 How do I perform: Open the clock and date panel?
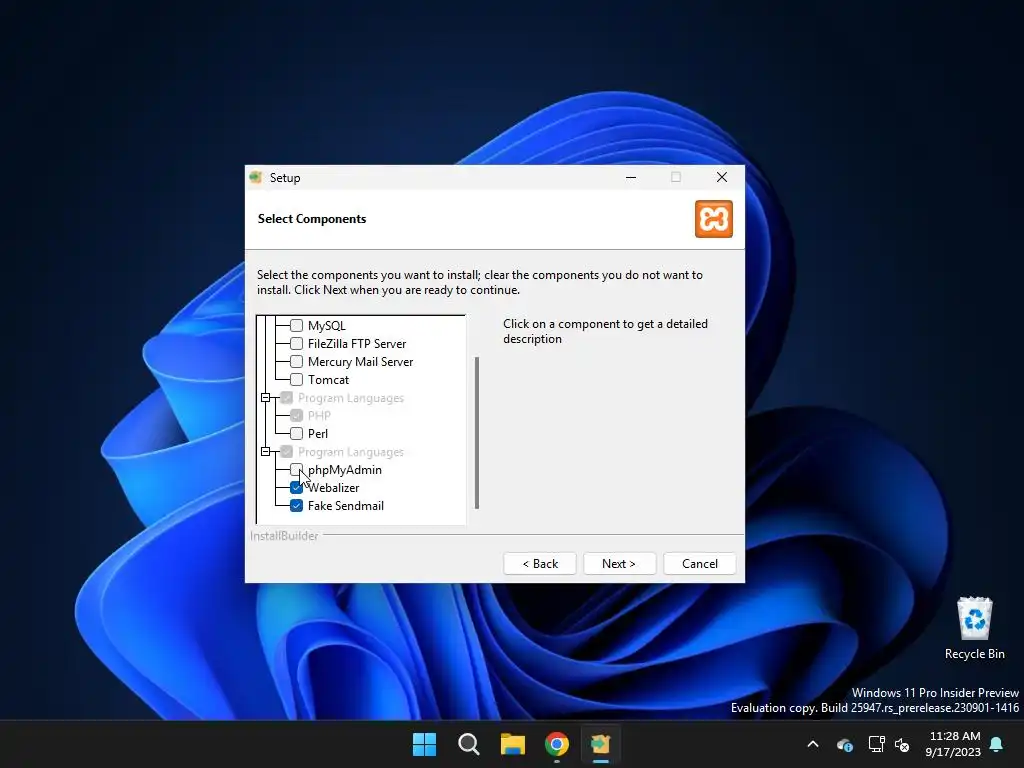tap(953, 744)
